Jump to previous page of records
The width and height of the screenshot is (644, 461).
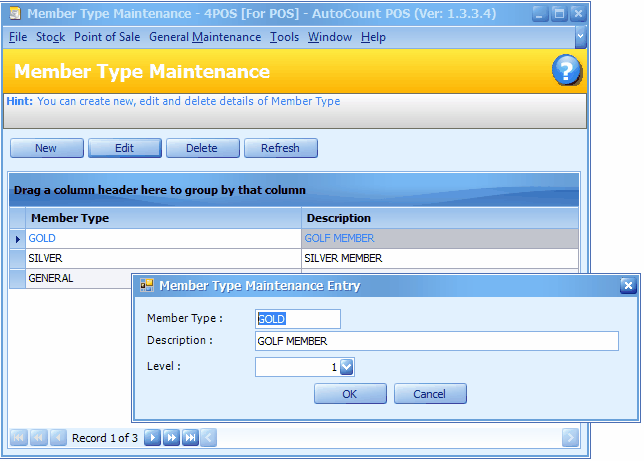[x=39, y=438]
